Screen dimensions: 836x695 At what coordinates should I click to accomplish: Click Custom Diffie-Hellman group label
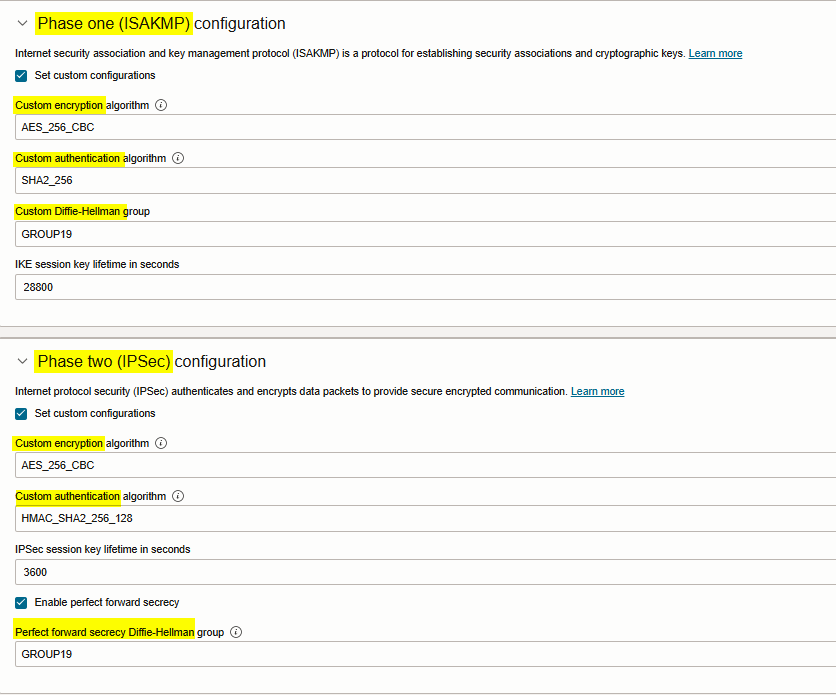click(x=82, y=212)
